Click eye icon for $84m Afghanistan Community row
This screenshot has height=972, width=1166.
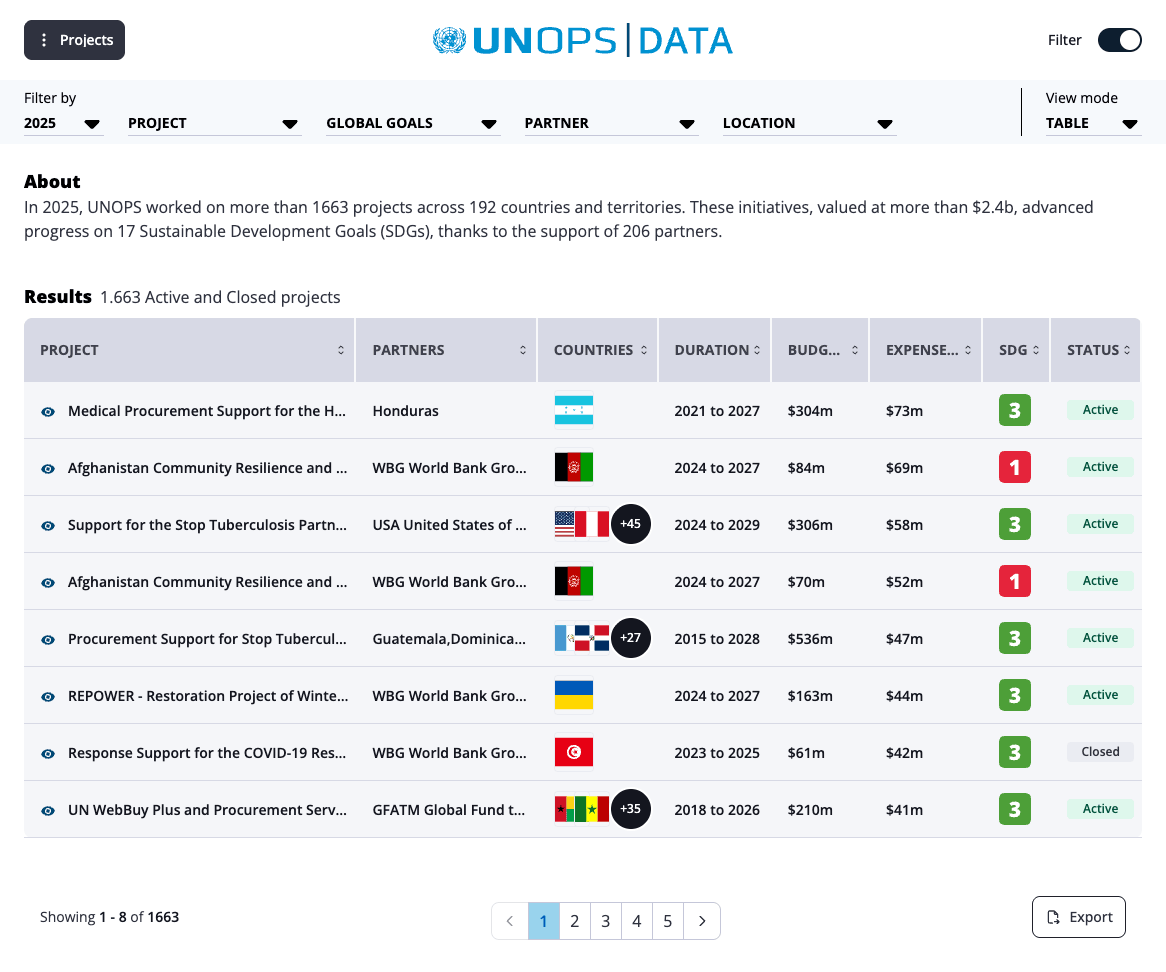tap(48, 469)
